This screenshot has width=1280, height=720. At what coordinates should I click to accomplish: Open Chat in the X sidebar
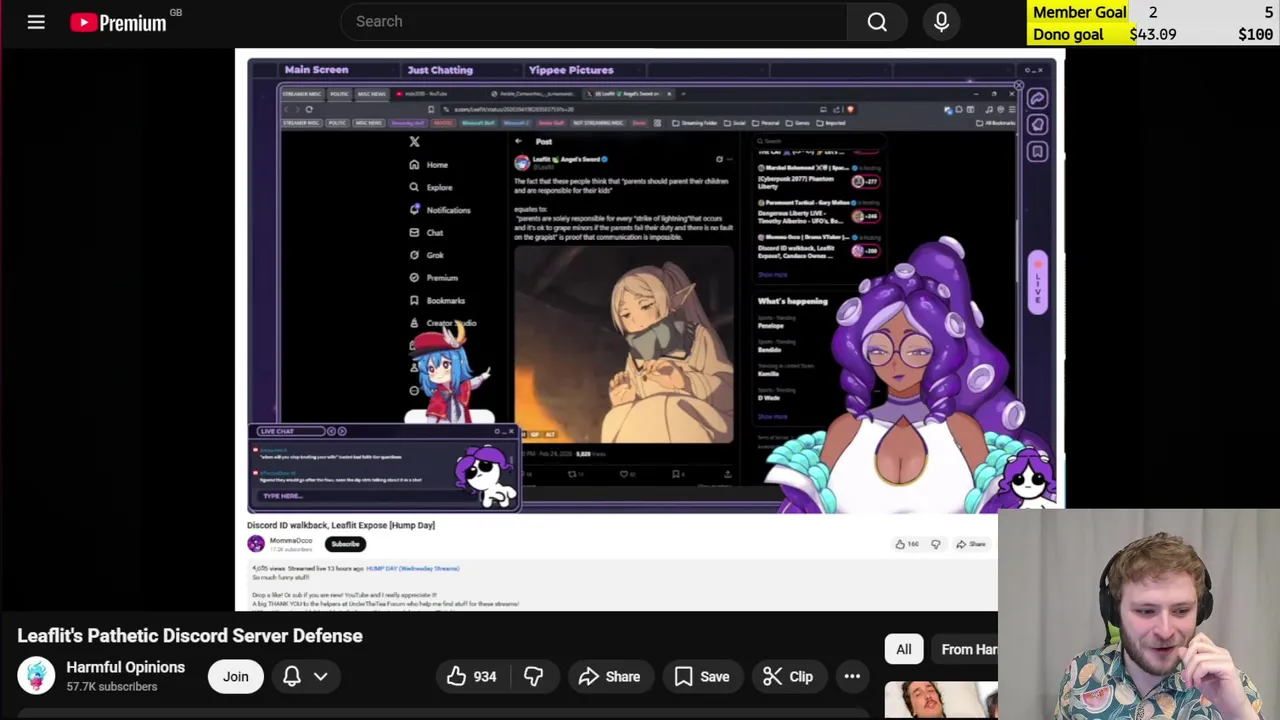pos(426,233)
